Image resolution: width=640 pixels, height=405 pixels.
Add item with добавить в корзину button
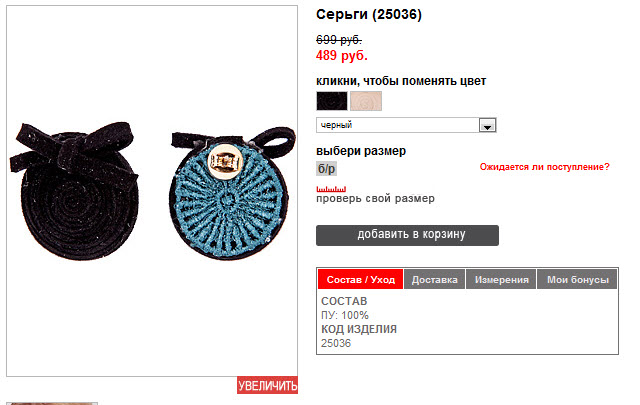pyautogui.click(x=407, y=235)
